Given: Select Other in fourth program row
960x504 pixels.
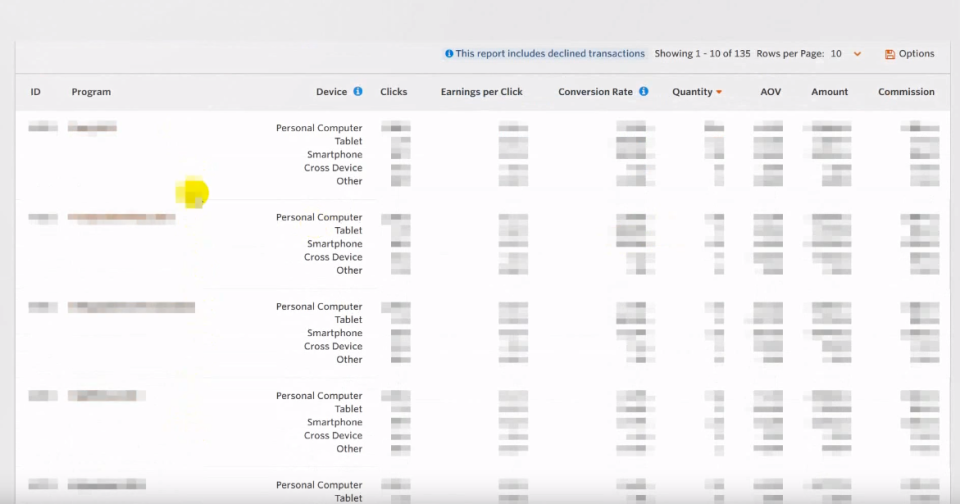Looking at the screenshot, I should 349,449.
